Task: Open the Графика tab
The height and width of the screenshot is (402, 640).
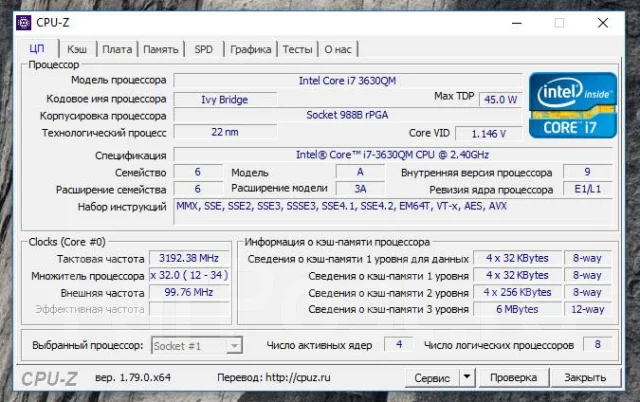Action: point(251,49)
